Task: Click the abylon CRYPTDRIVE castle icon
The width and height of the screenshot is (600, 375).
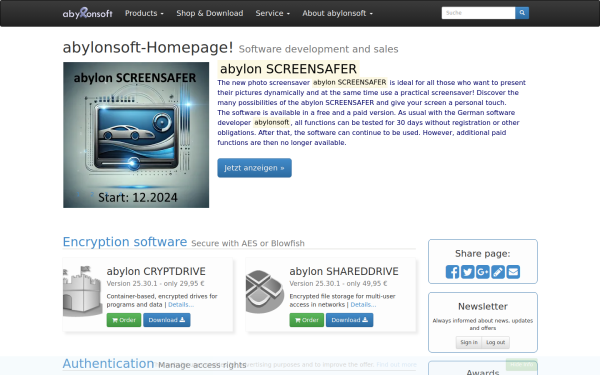Action: coord(83,291)
